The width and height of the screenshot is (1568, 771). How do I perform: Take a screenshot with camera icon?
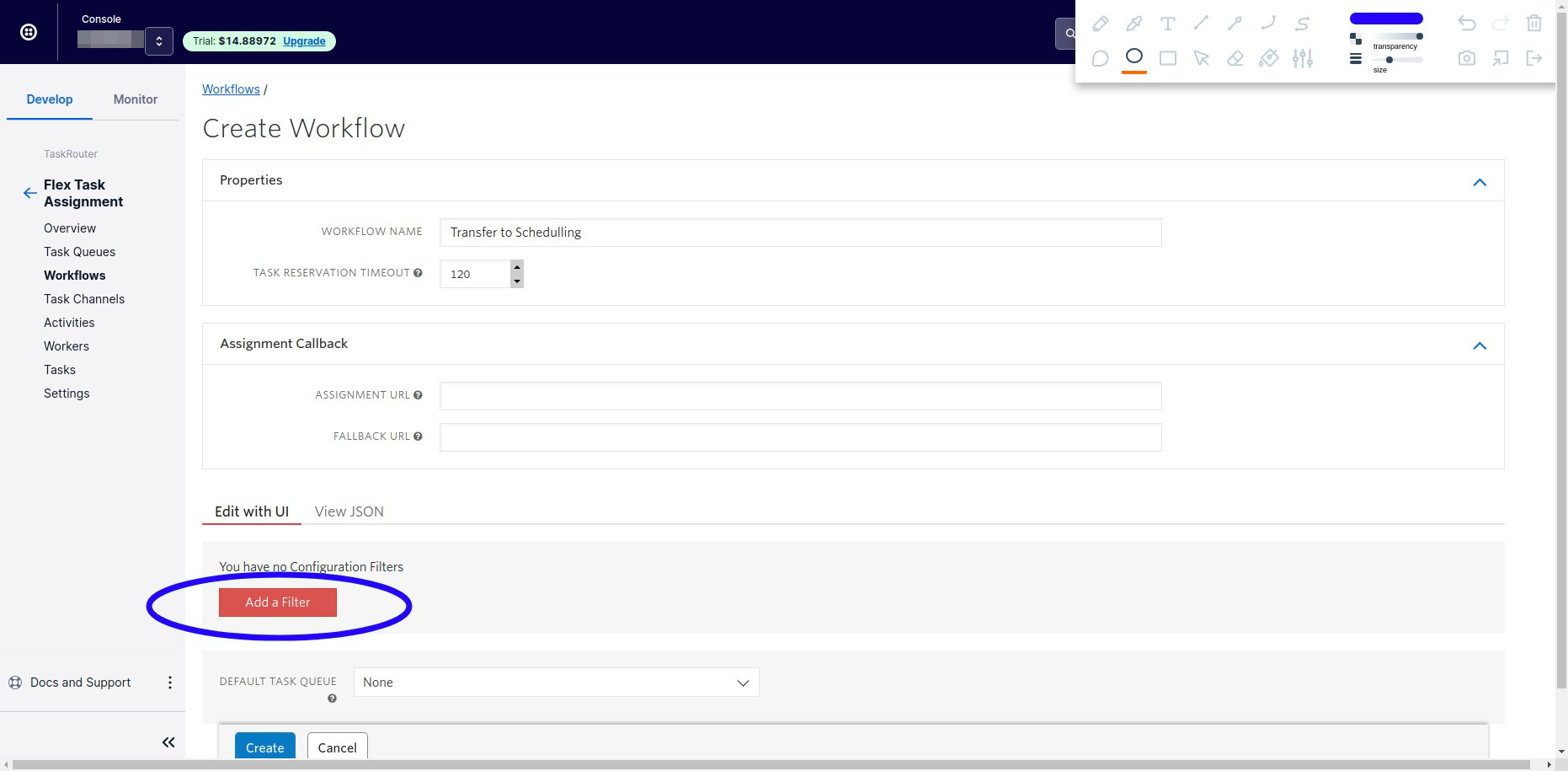click(x=1467, y=58)
